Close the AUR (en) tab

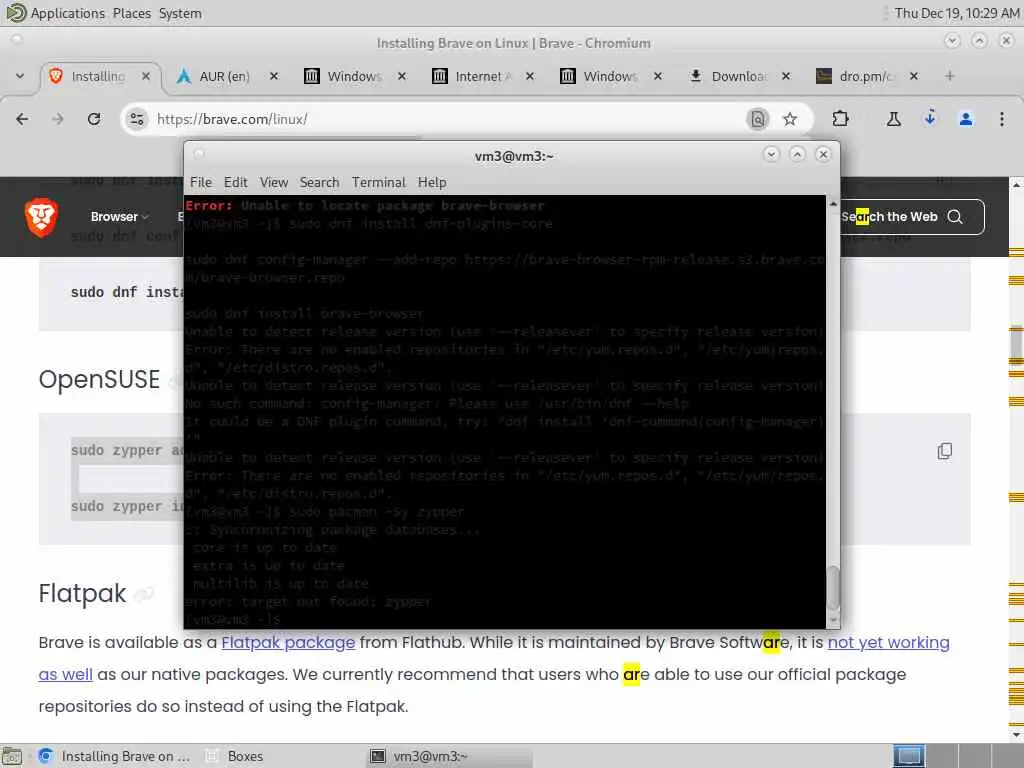274,76
